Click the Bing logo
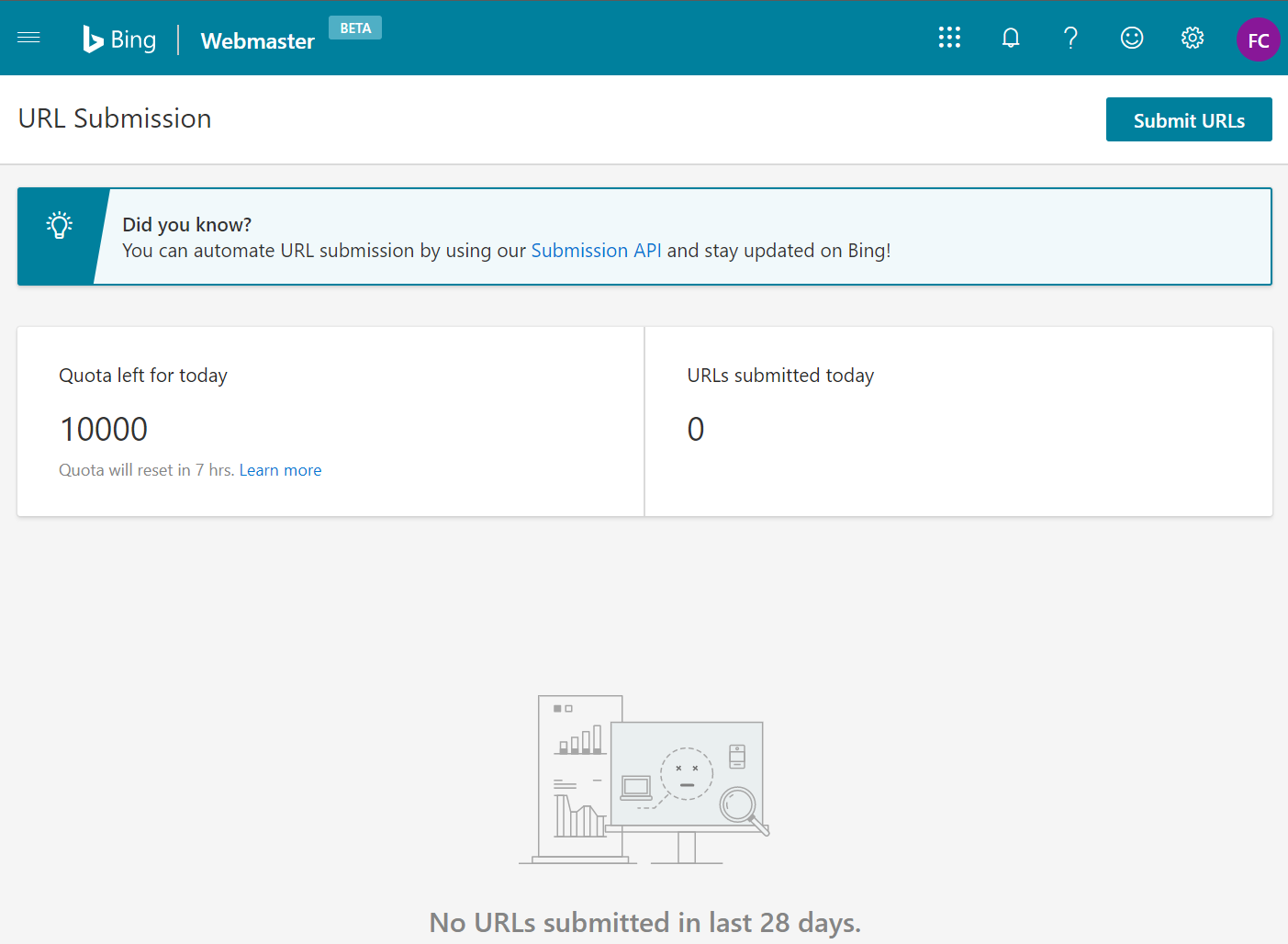This screenshot has width=1288, height=944. tap(119, 38)
